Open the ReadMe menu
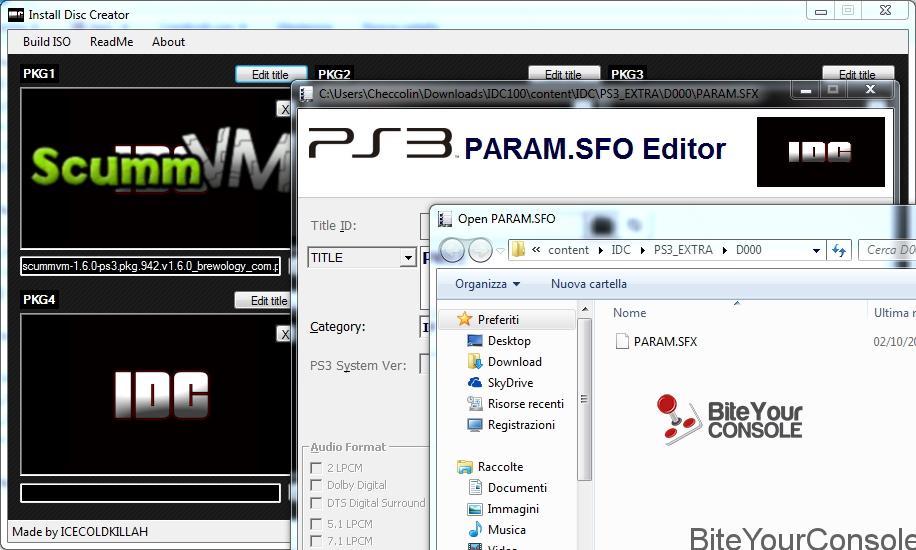Viewport: 916px width, 550px height. point(112,42)
